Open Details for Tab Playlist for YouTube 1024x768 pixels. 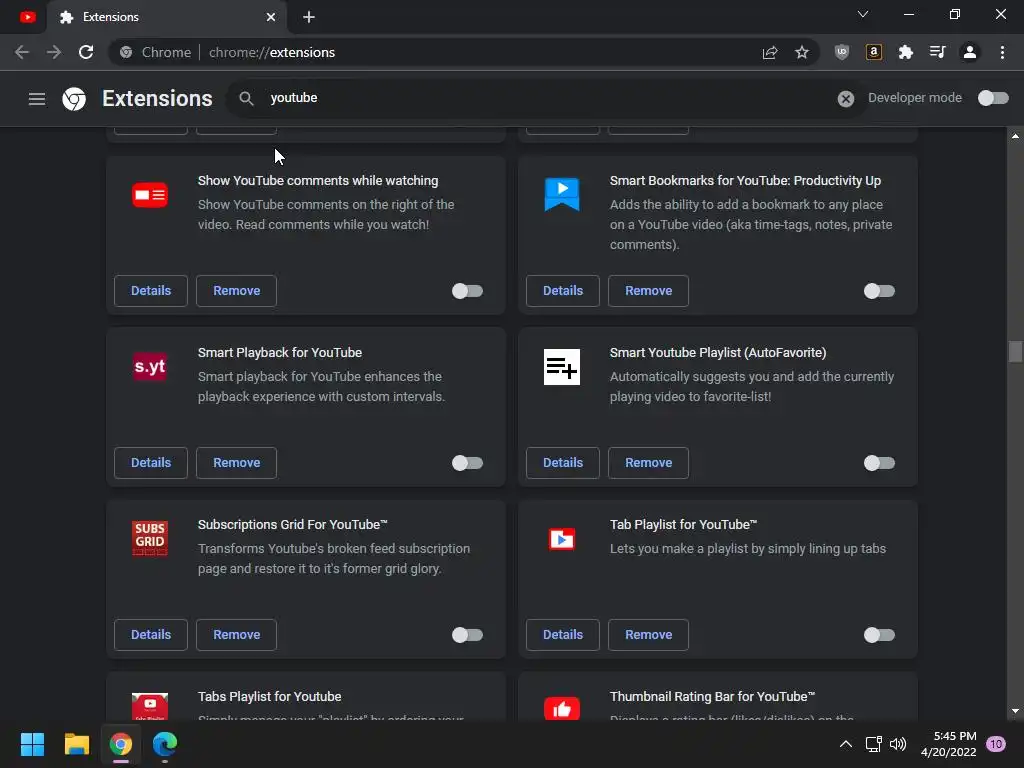(563, 634)
